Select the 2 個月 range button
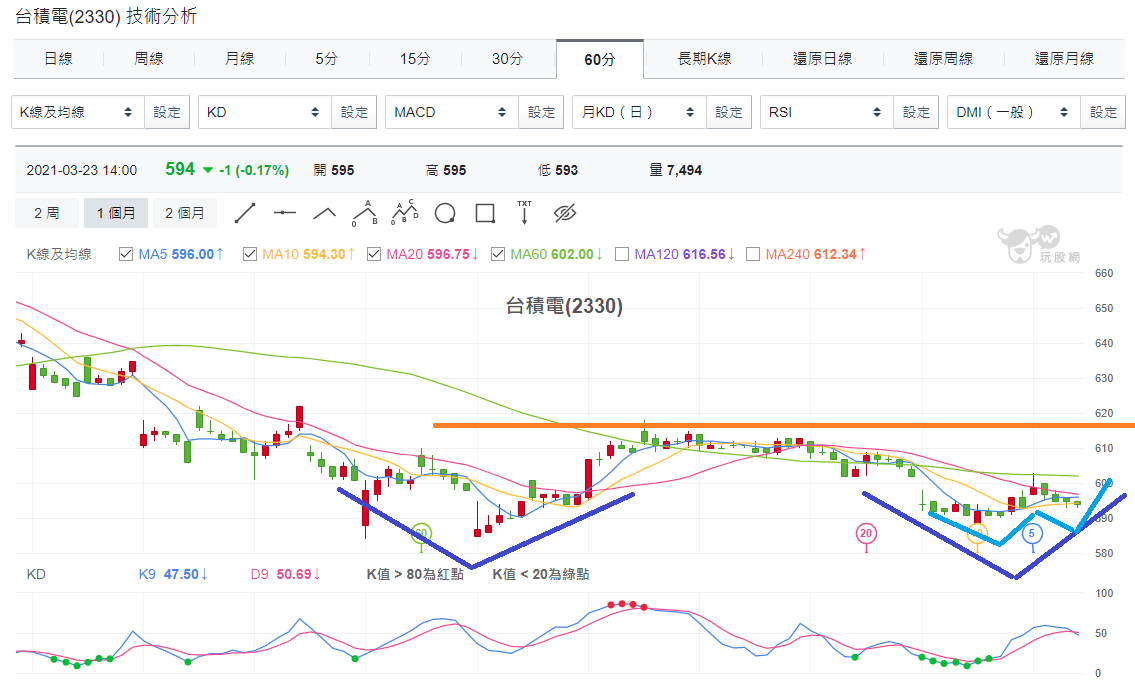1135x685 pixels. click(185, 213)
